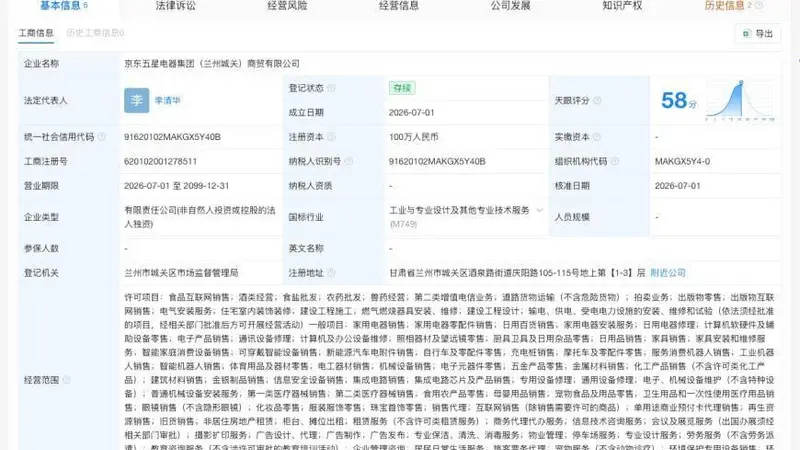Select company name 京东五星电器集团（兰州城关）商贸有限公司
Viewport: 800px width, 450px height.
pyautogui.click(x=212, y=64)
